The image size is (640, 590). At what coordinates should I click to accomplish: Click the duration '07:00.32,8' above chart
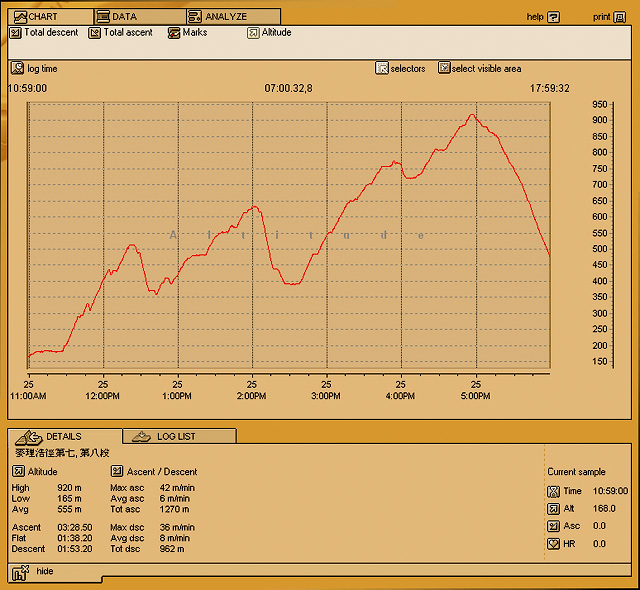288,88
